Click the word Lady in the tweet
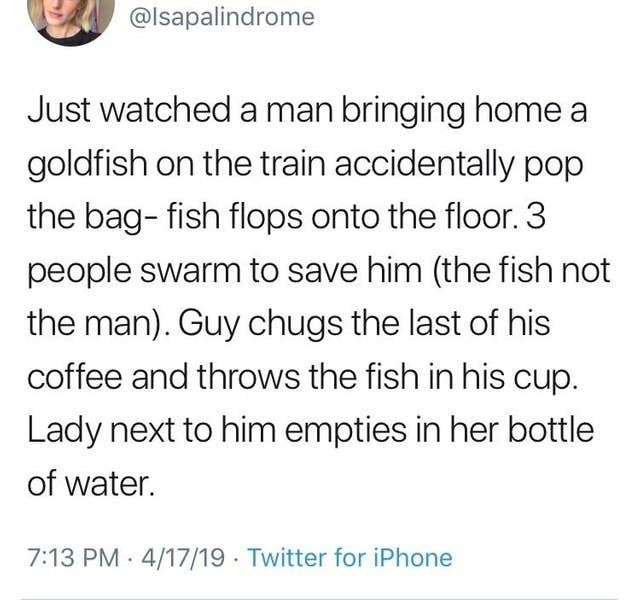 [x=64, y=431]
